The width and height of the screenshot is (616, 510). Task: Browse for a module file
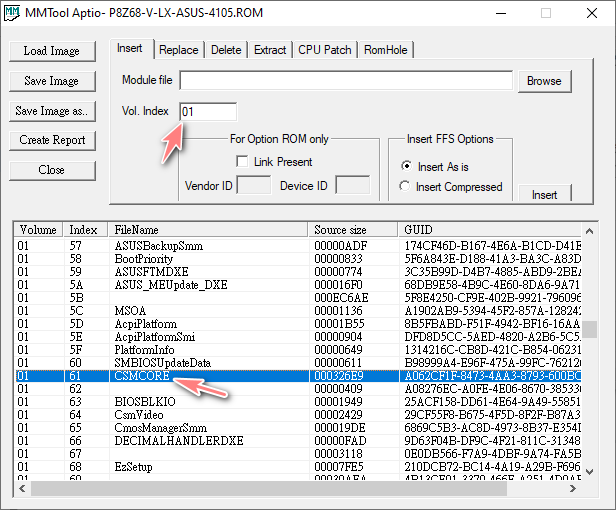[x=544, y=81]
